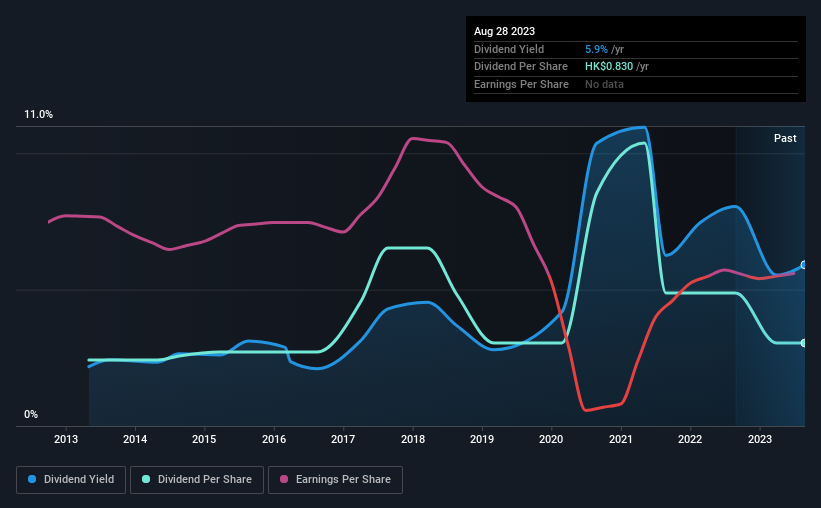Click the Aug 28 2023 tooltip date
821x508 pixels.
[x=504, y=31]
